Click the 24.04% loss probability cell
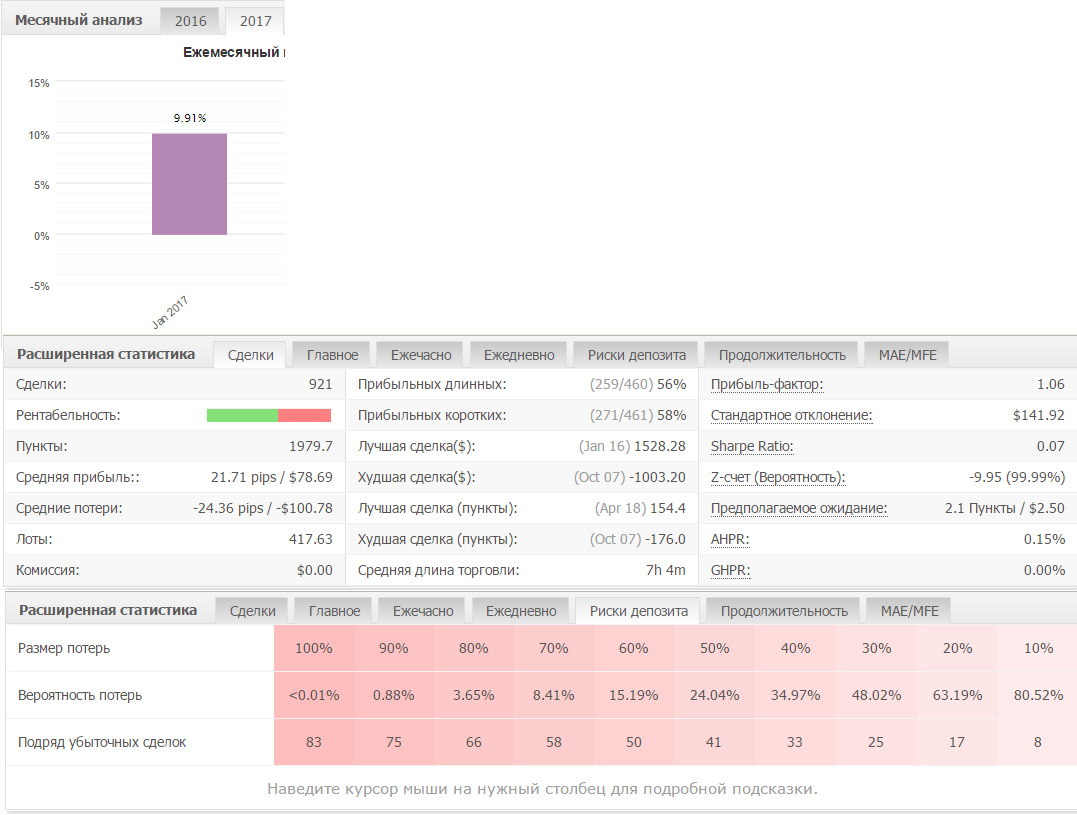Image resolution: width=1077 pixels, height=815 pixels. click(x=714, y=695)
